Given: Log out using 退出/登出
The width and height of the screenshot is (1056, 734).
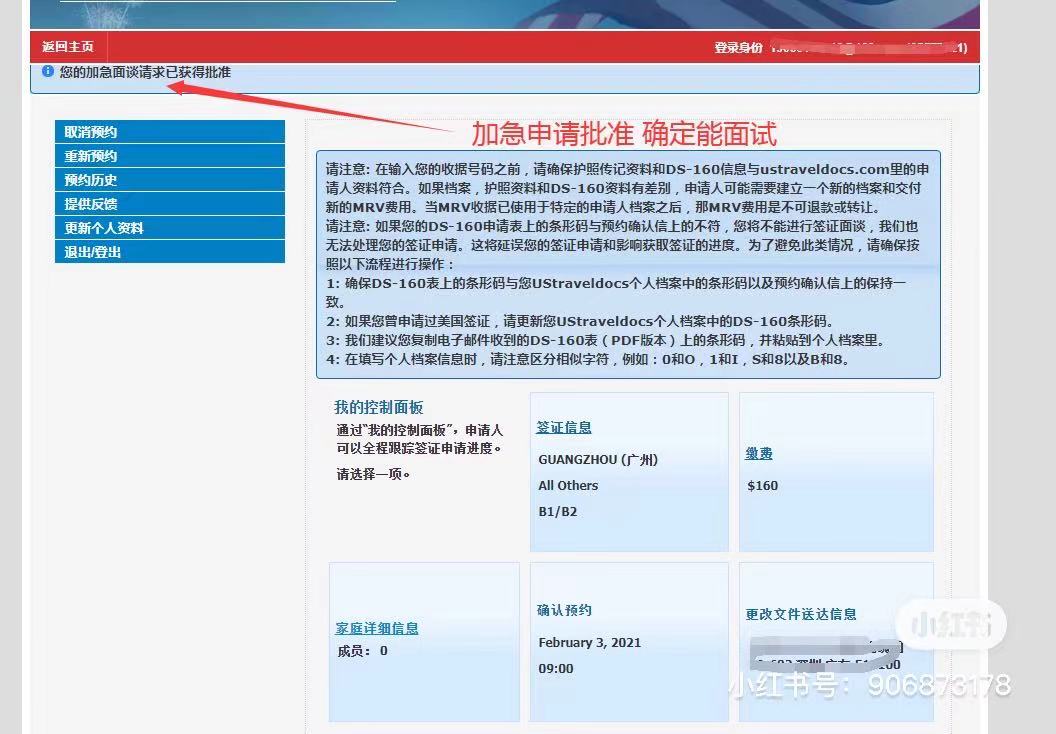Looking at the screenshot, I should pyautogui.click(x=93, y=252).
